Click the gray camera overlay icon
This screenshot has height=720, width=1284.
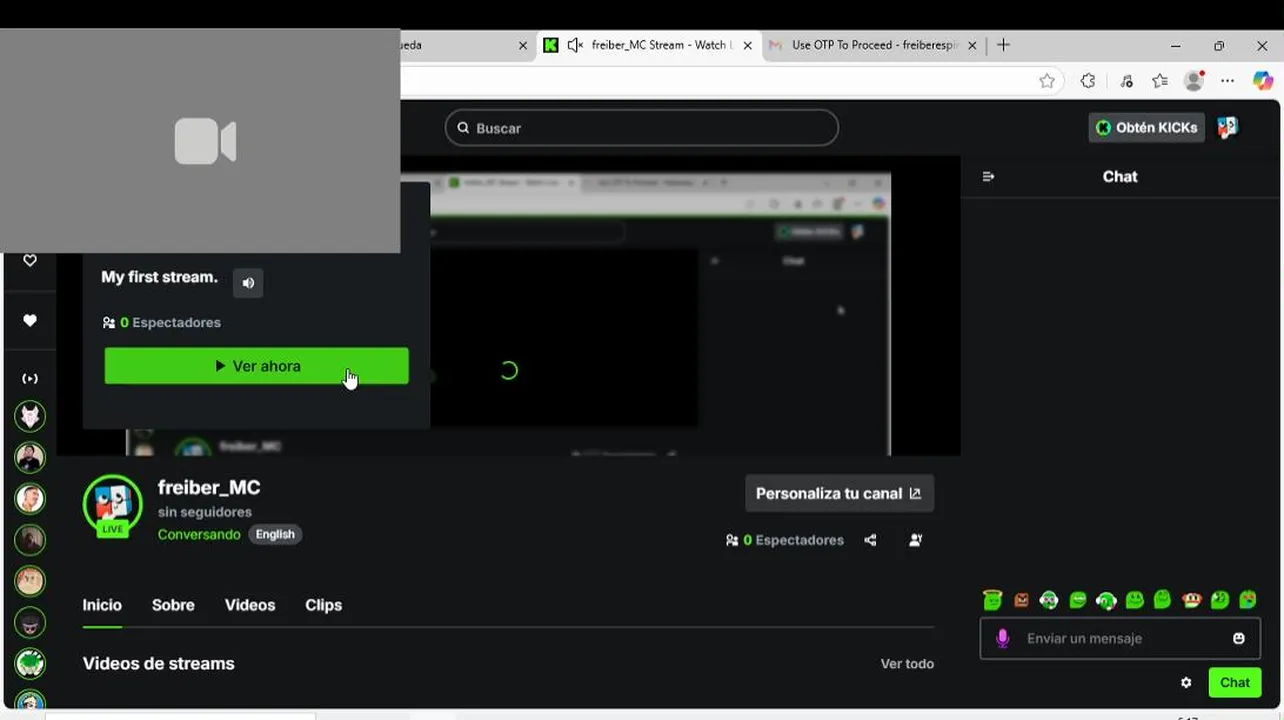pyautogui.click(x=205, y=141)
